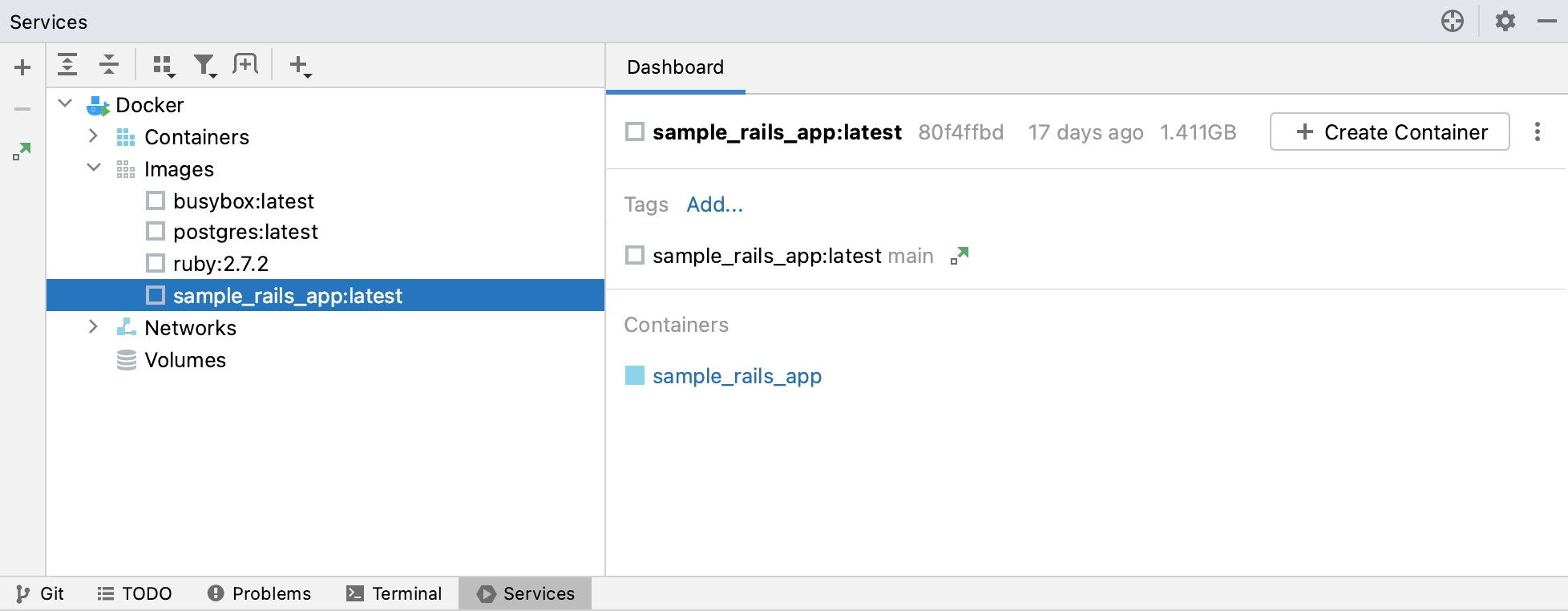Select the busybox:latest image
The height and width of the screenshot is (611, 1568).
click(243, 200)
